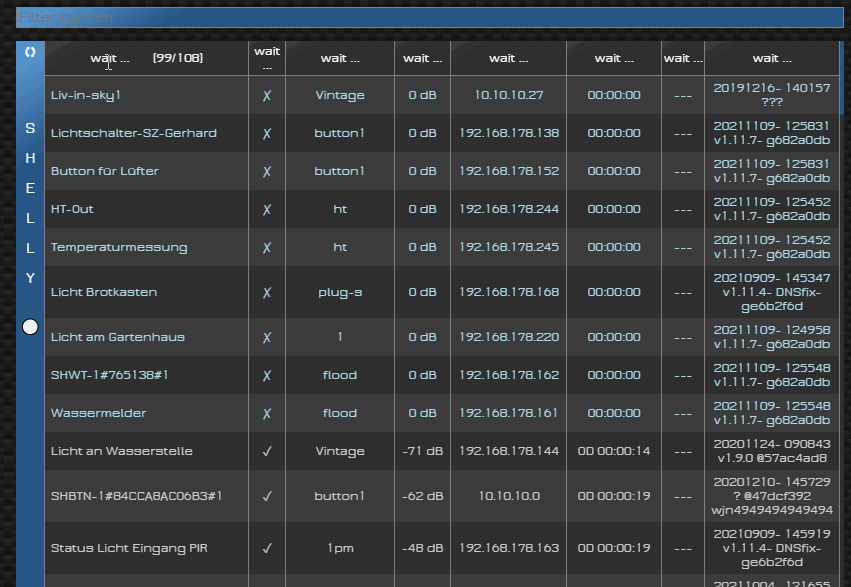Sort by the header above dB signal values
851x587 pixels.
pyautogui.click(x=422, y=58)
